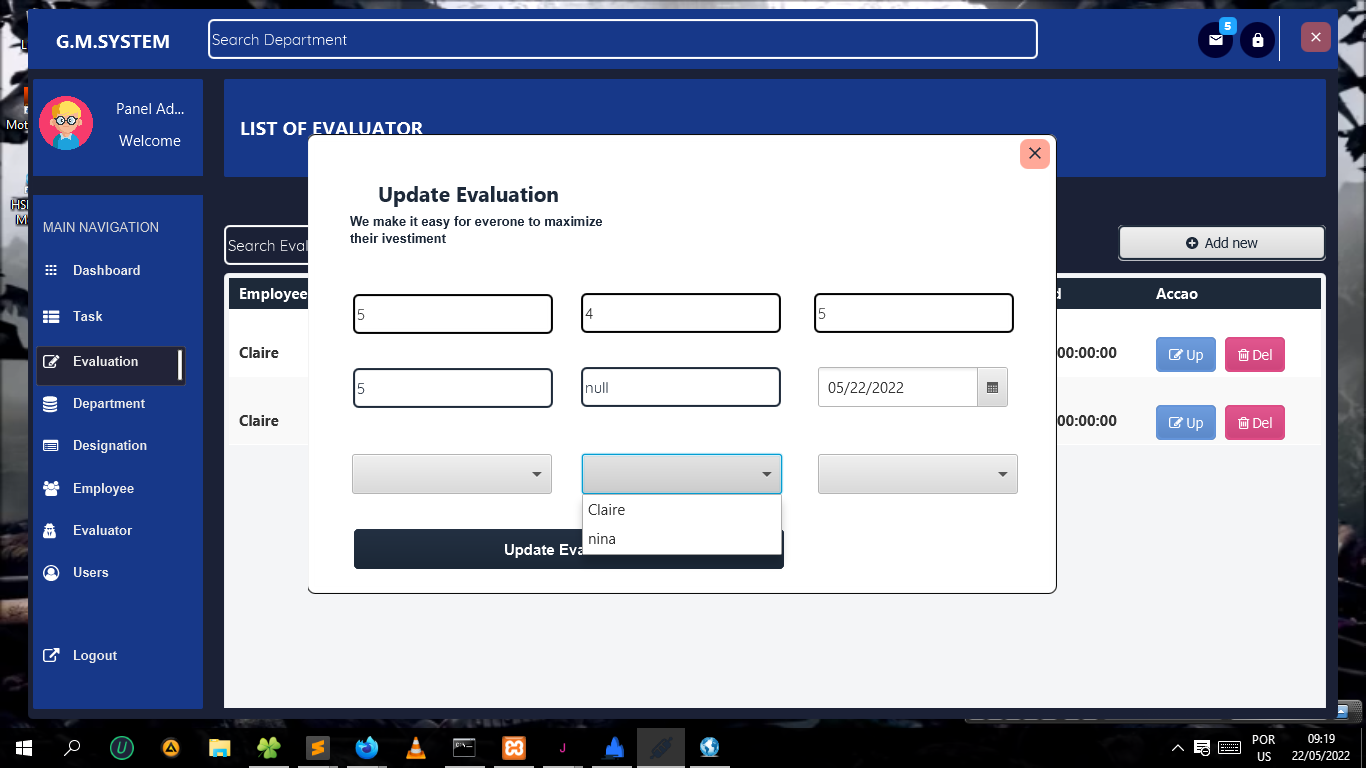Open the mail notifications icon with badge 5
The width and height of the screenshot is (1366, 768).
1215,40
